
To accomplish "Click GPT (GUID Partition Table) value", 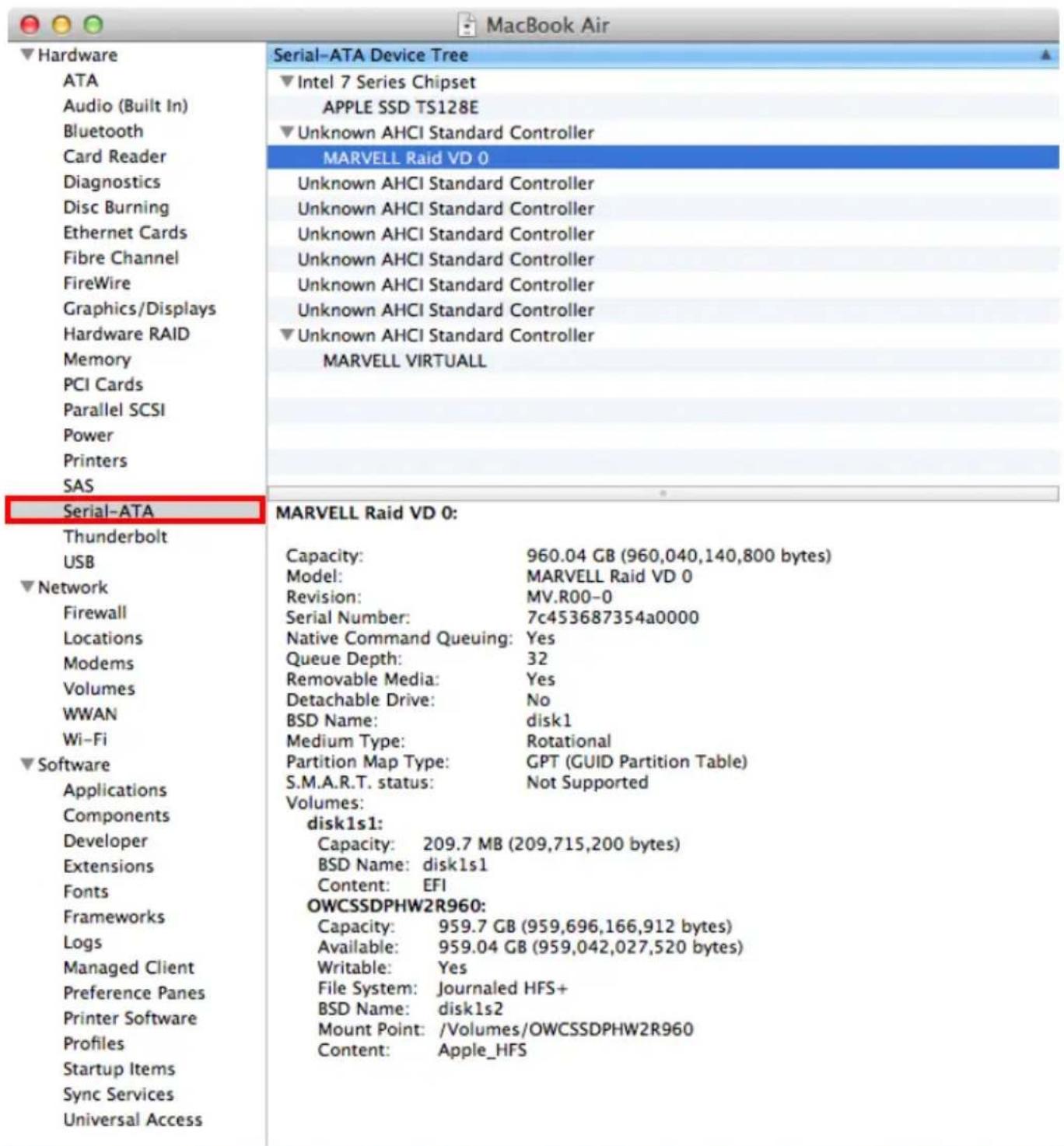I will pyautogui.click(x=637, y=762).
